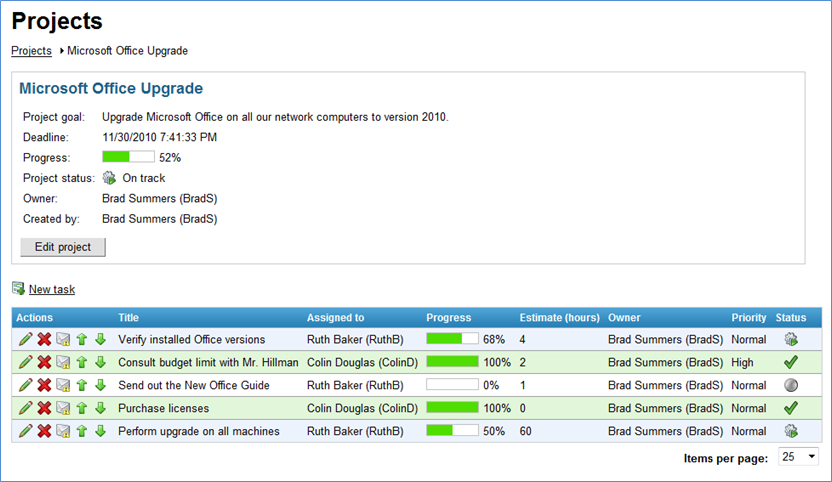Click status icon of Verify installed Office versions

coord(791,339)
